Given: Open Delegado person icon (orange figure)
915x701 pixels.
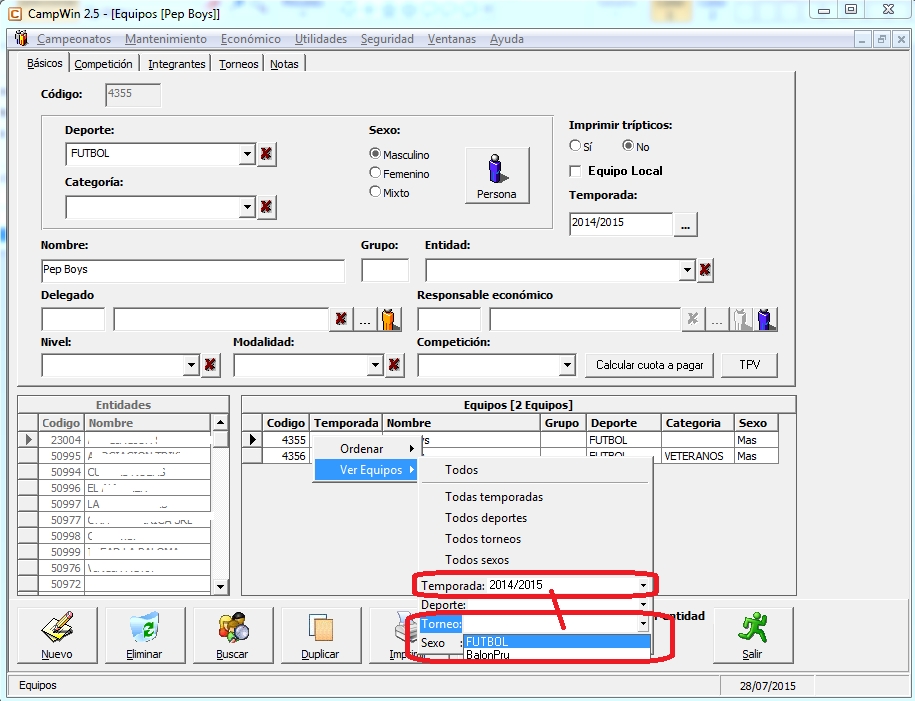Looking at the screenshot, I should click(389, 319).
